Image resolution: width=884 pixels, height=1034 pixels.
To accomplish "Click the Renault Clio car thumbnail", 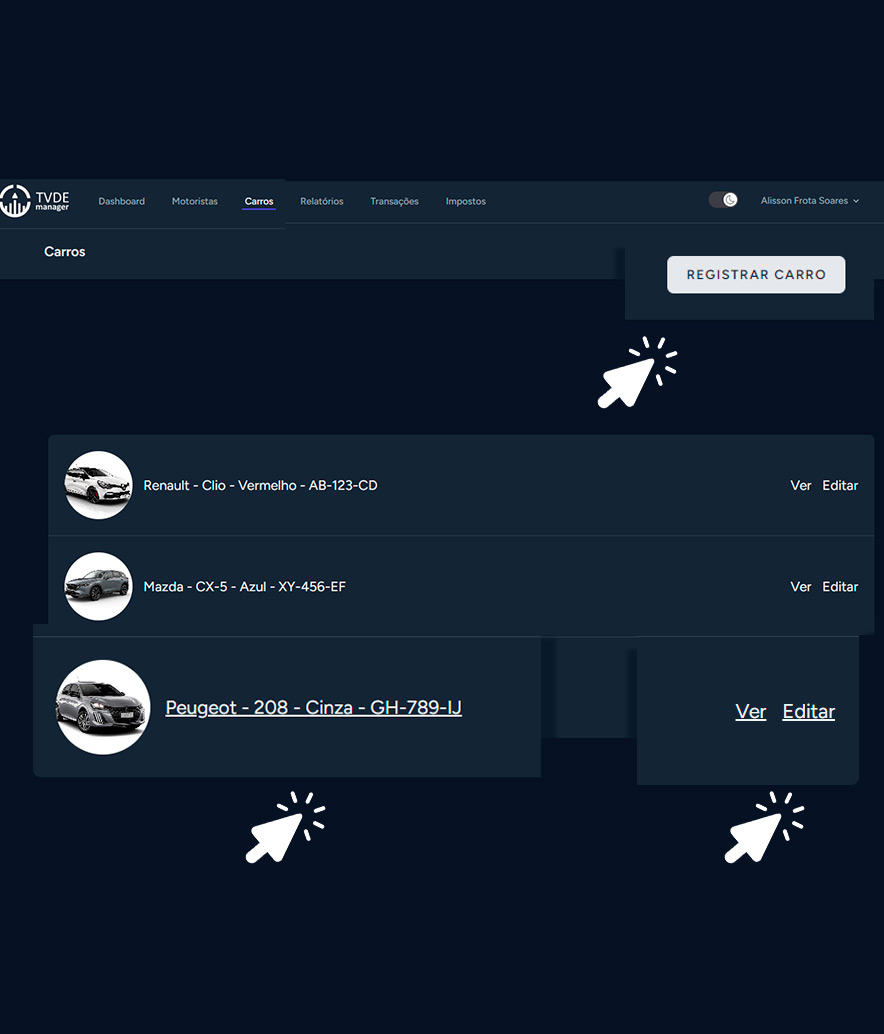I will (98, 485).
